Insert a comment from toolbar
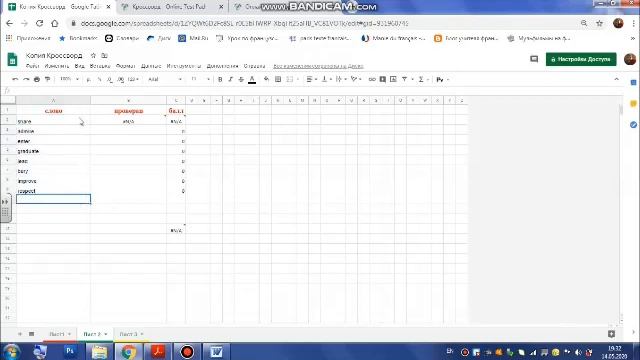 [x=382, y=79]
